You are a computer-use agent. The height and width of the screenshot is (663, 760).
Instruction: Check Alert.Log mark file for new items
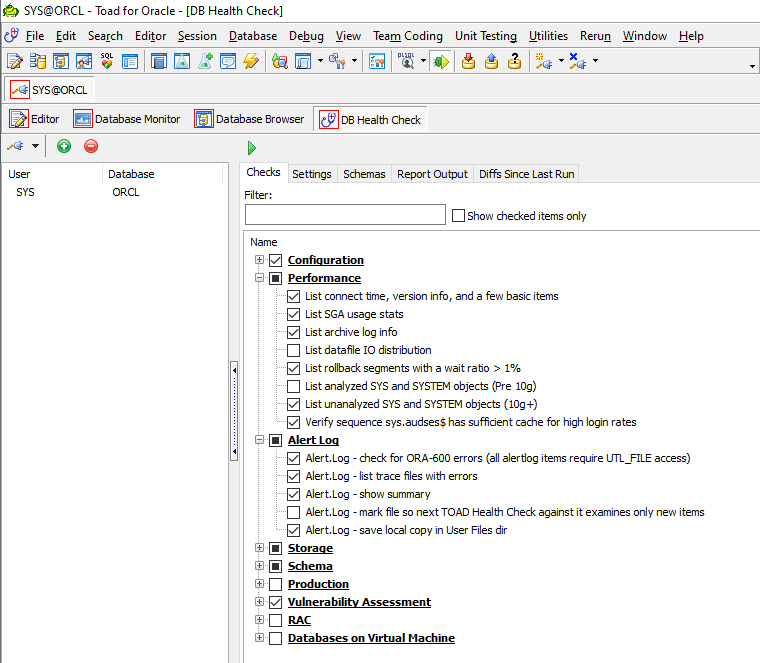[293, 512]
